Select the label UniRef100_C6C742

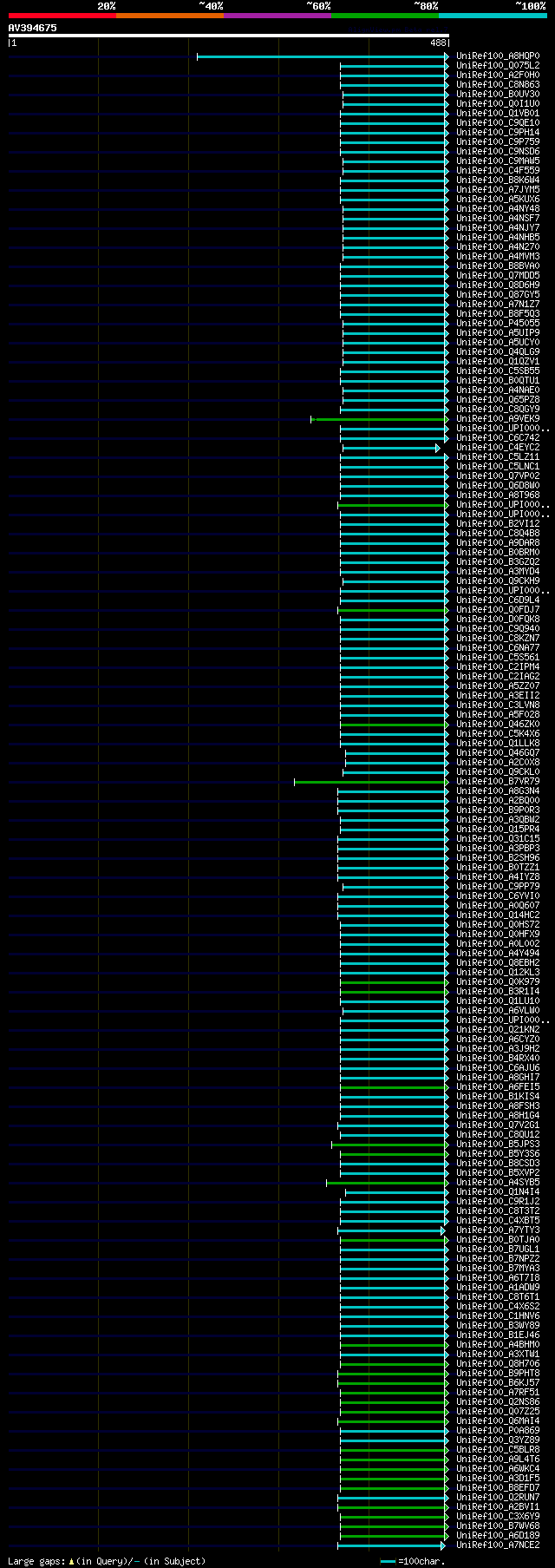point(498,438)
